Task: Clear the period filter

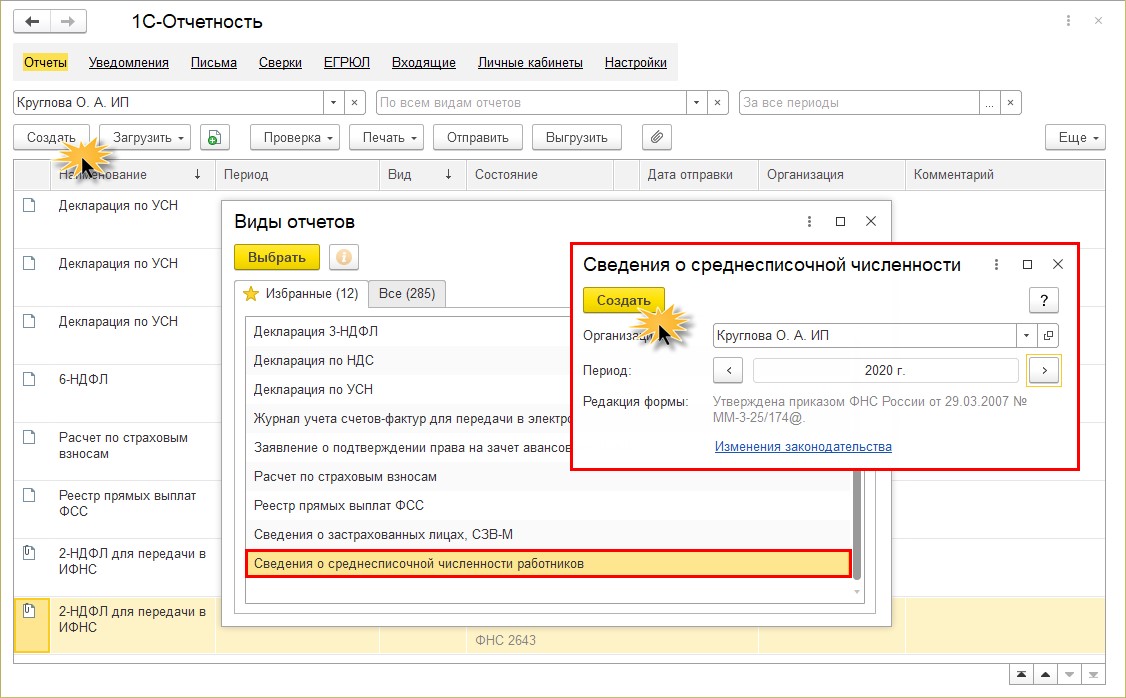Action: tap(1010, 103)
